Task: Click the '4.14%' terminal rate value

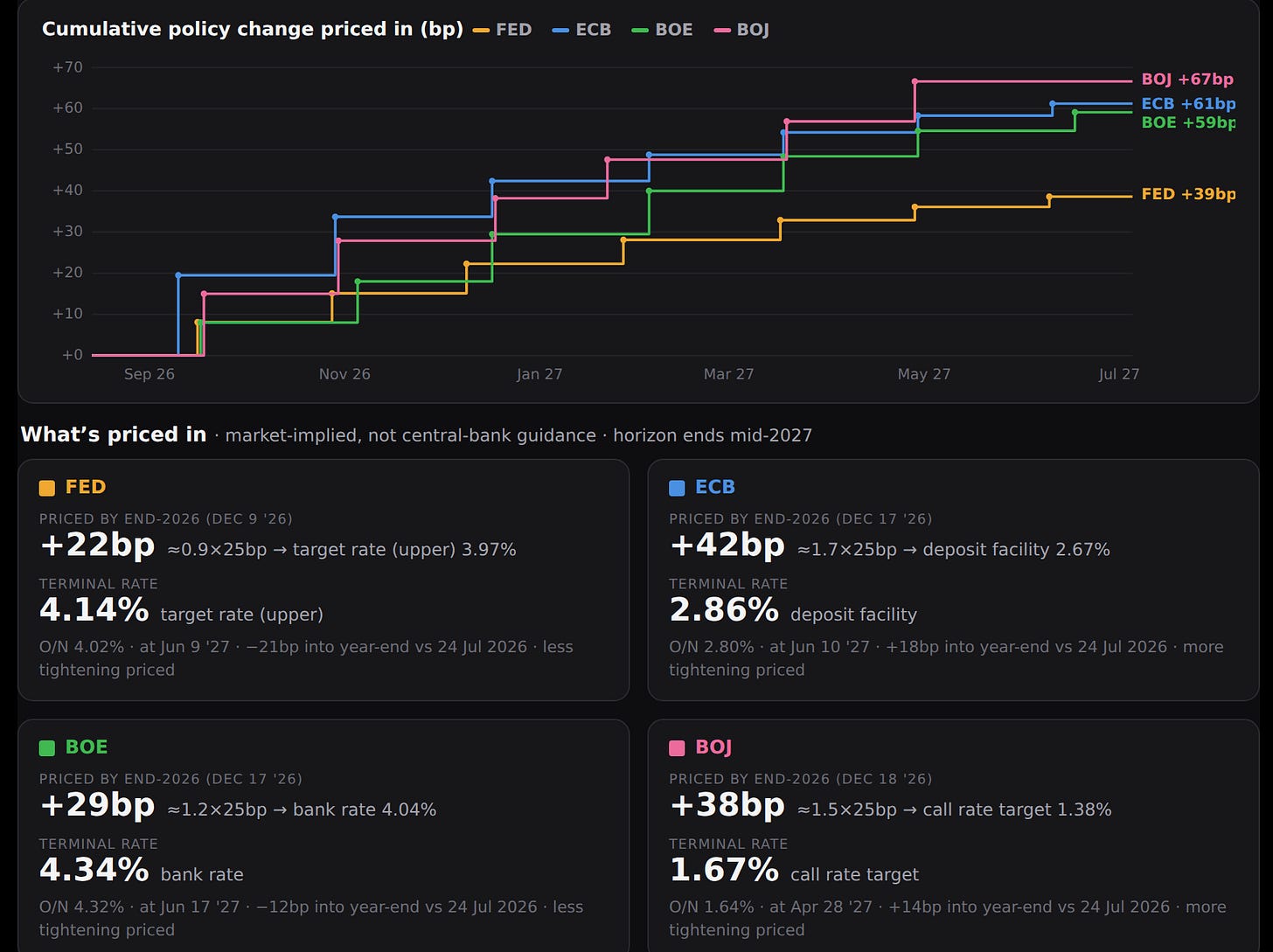Action: point(94,610)
